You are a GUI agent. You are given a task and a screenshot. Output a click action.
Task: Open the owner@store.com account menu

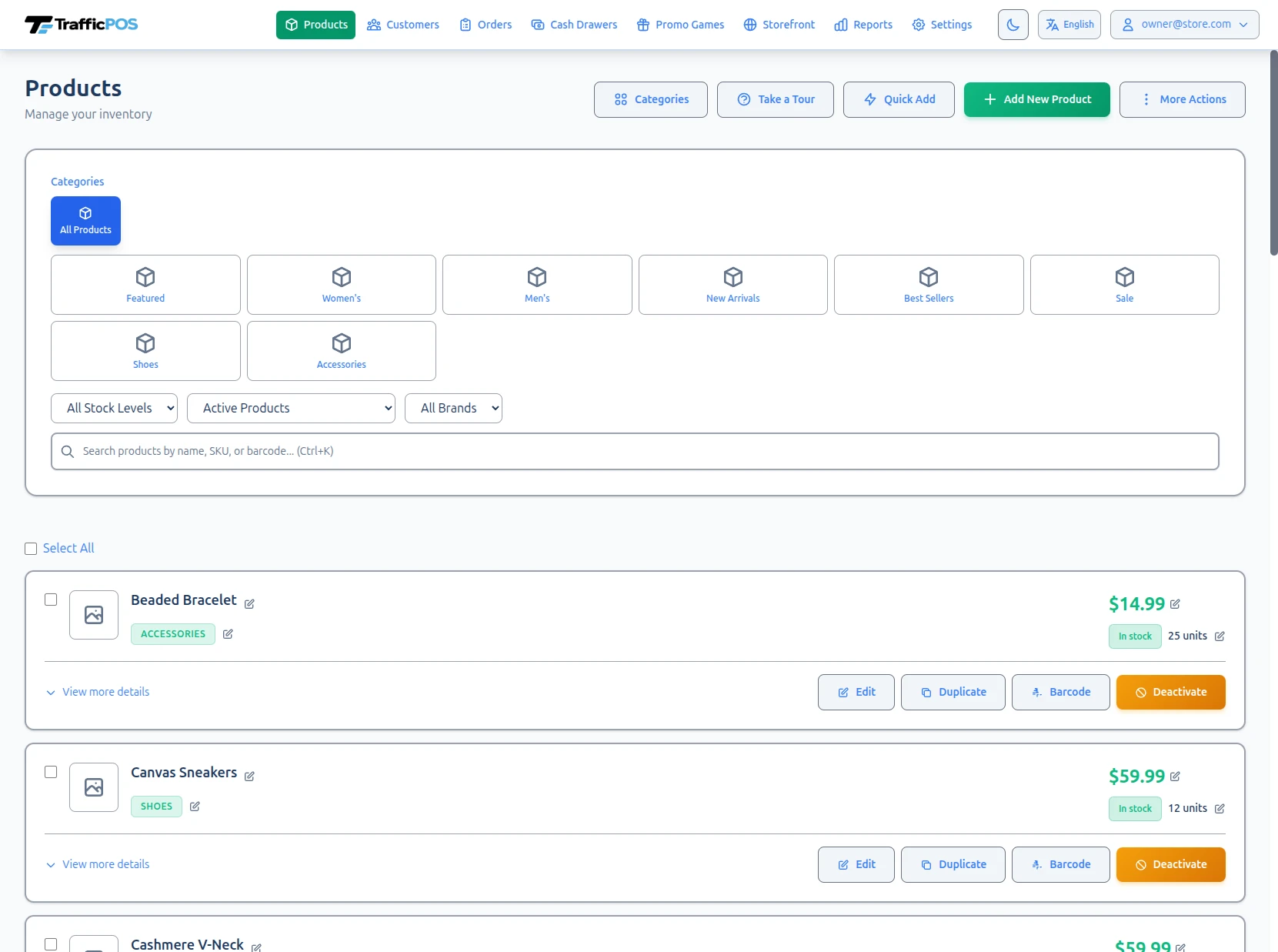point(1184,25)
